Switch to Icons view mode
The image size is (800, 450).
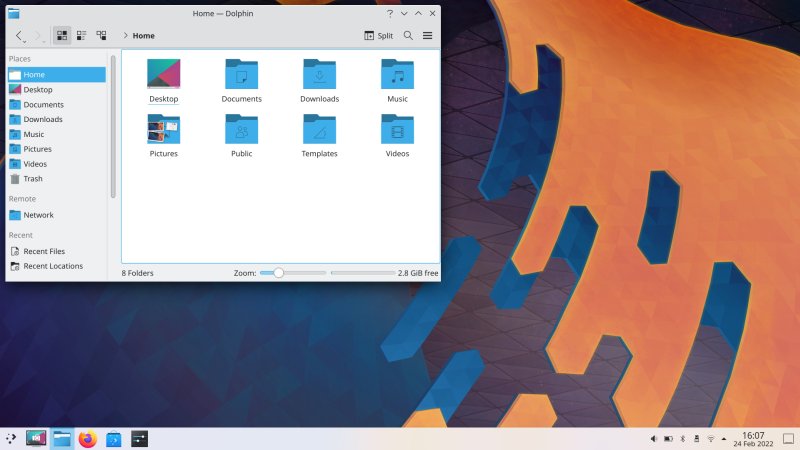click(62, 35)
